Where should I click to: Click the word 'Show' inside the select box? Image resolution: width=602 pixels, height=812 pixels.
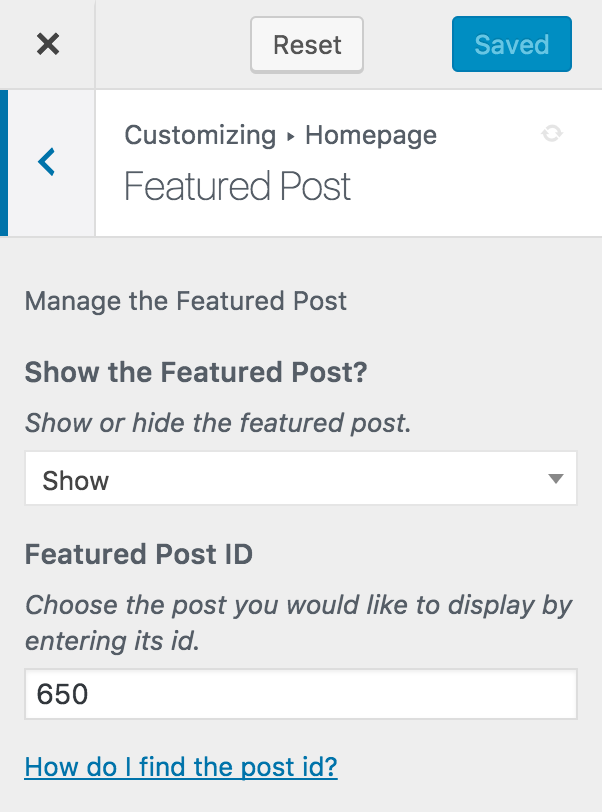(76, 481)
